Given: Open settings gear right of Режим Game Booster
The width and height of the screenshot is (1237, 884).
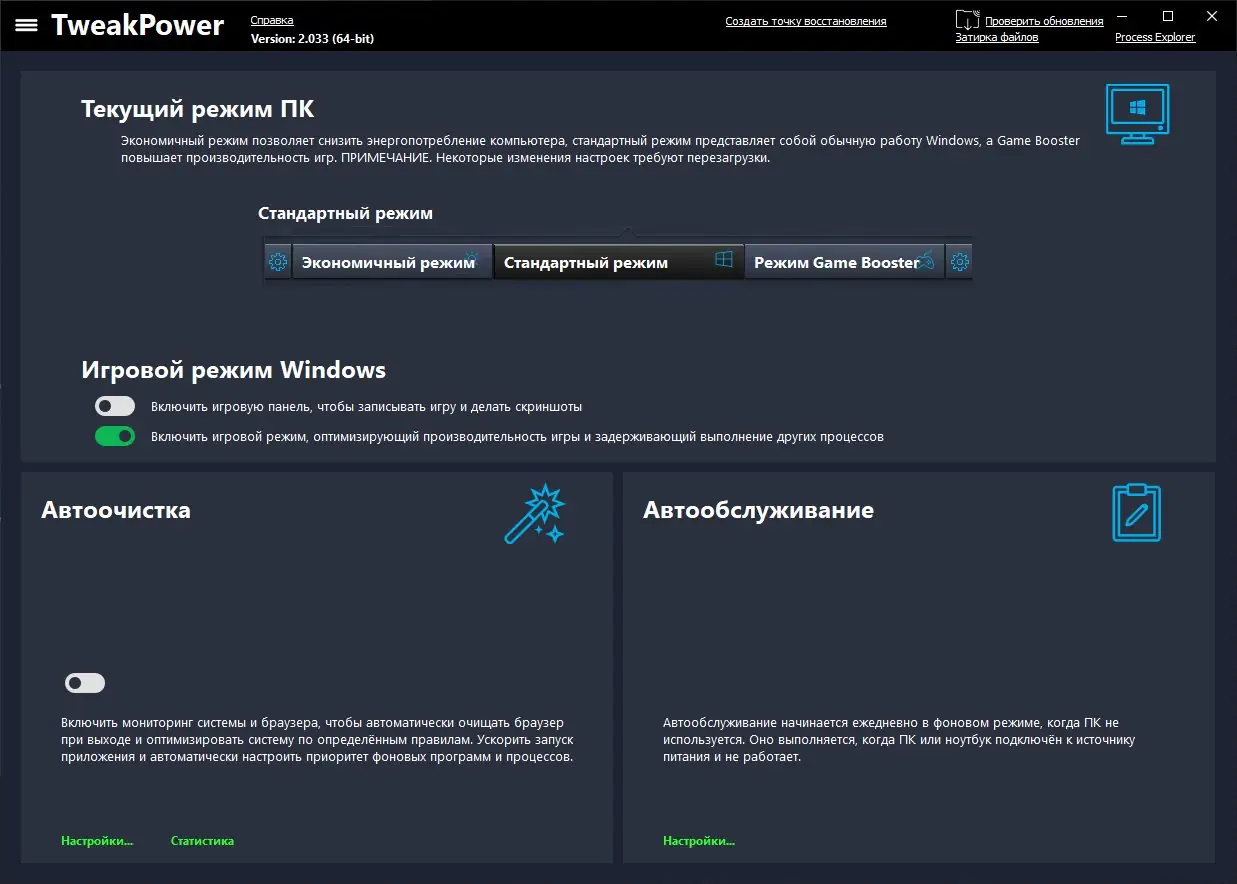Looking at the screenshot, I should point(959,262).
